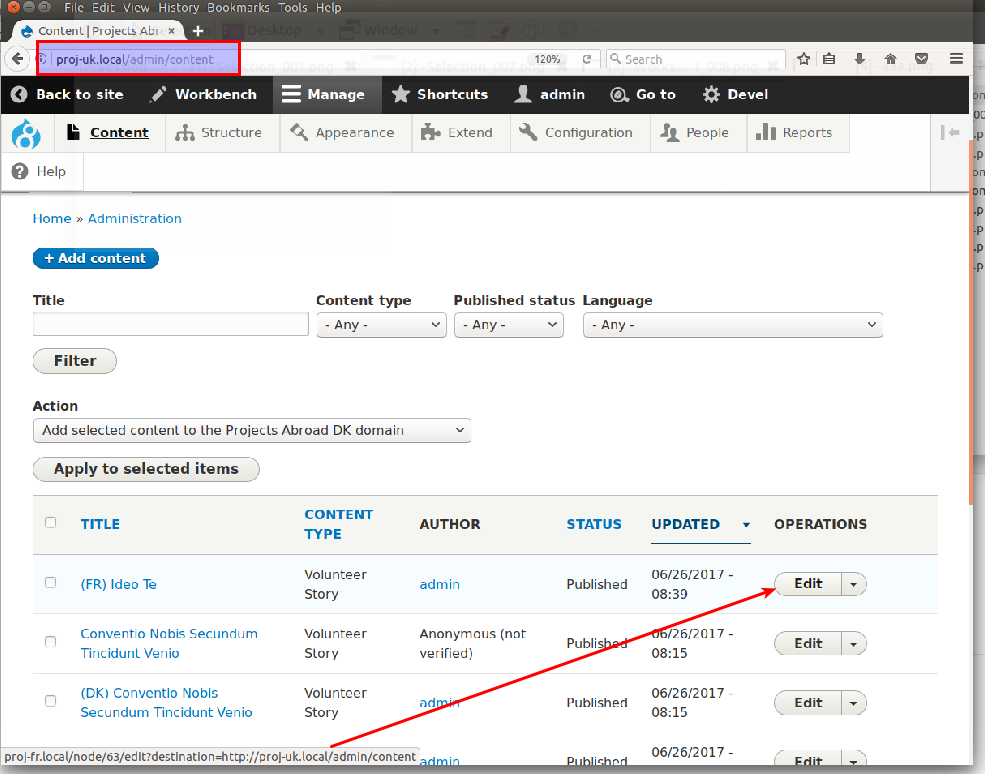Open the History menu in menu bar
985x774 pixels.
[178, 8]
